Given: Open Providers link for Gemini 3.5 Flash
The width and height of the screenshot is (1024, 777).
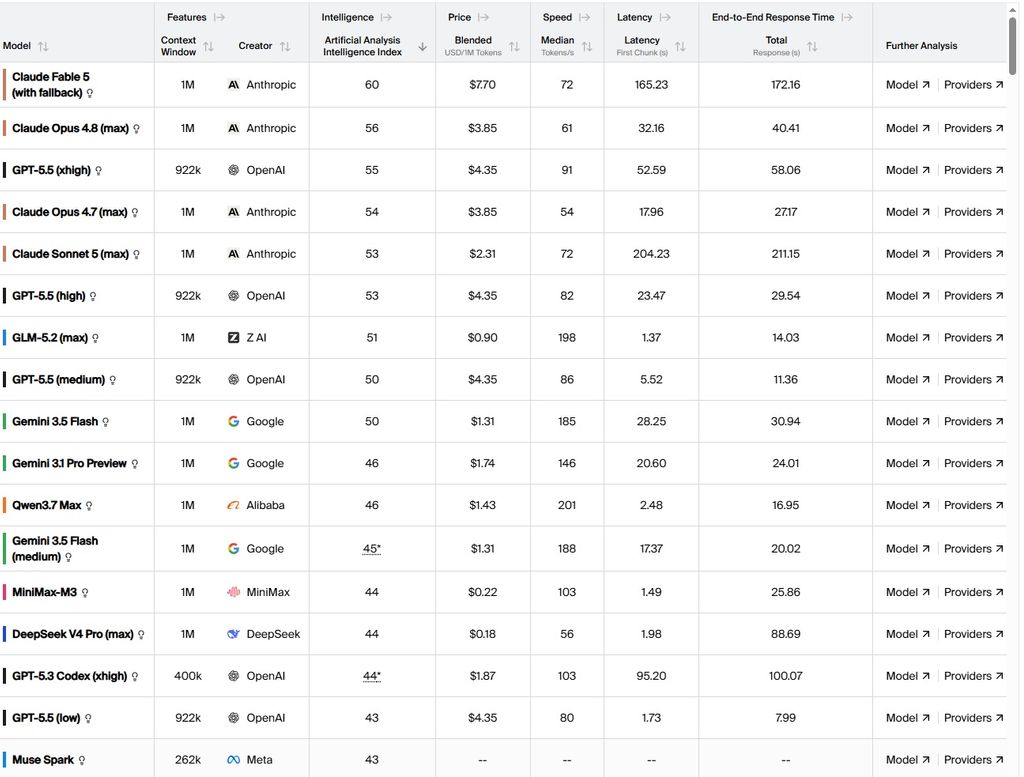Looking at the screenshot, I should click(974, 422).
